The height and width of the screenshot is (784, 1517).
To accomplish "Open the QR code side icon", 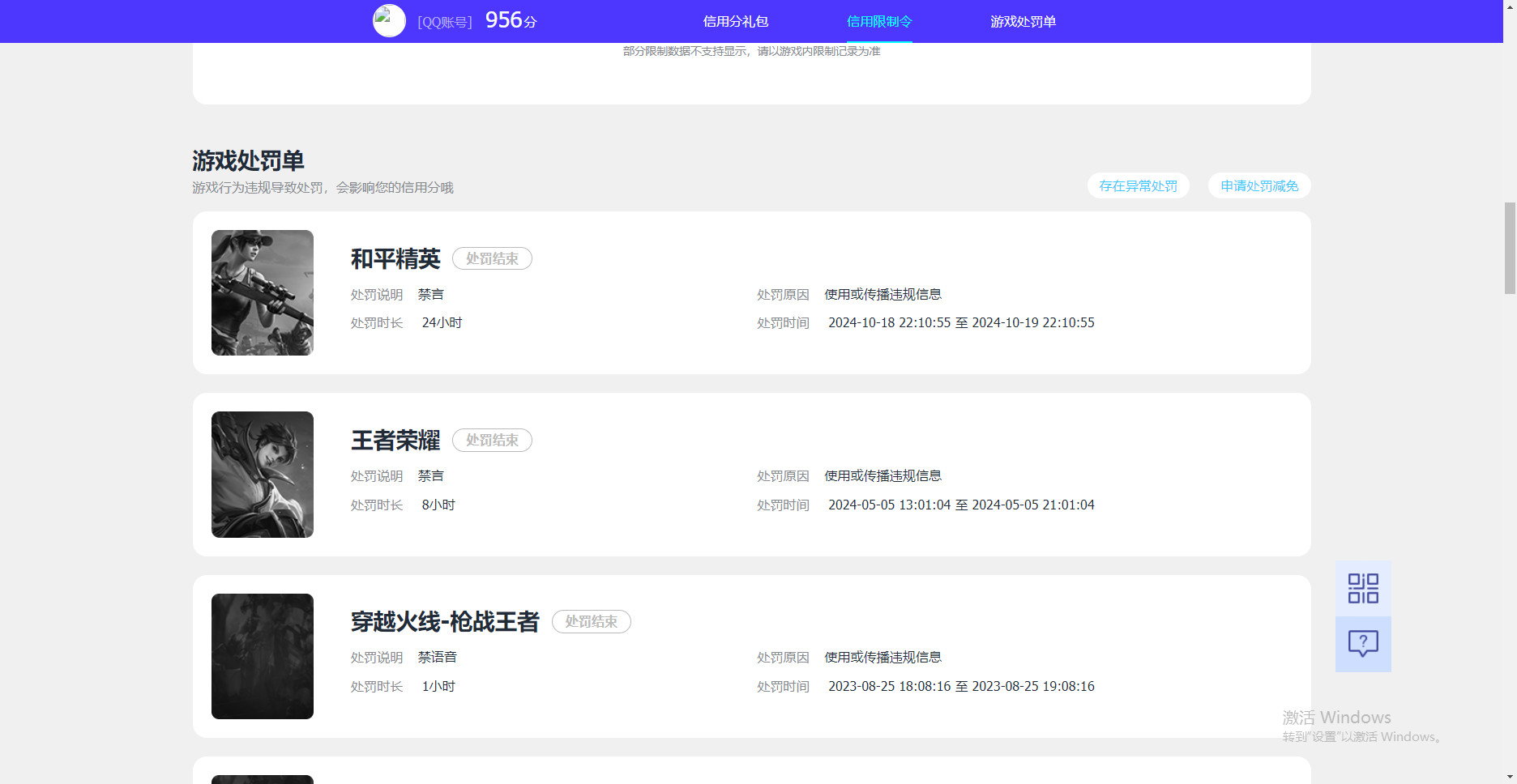I will coord(1363,589).
